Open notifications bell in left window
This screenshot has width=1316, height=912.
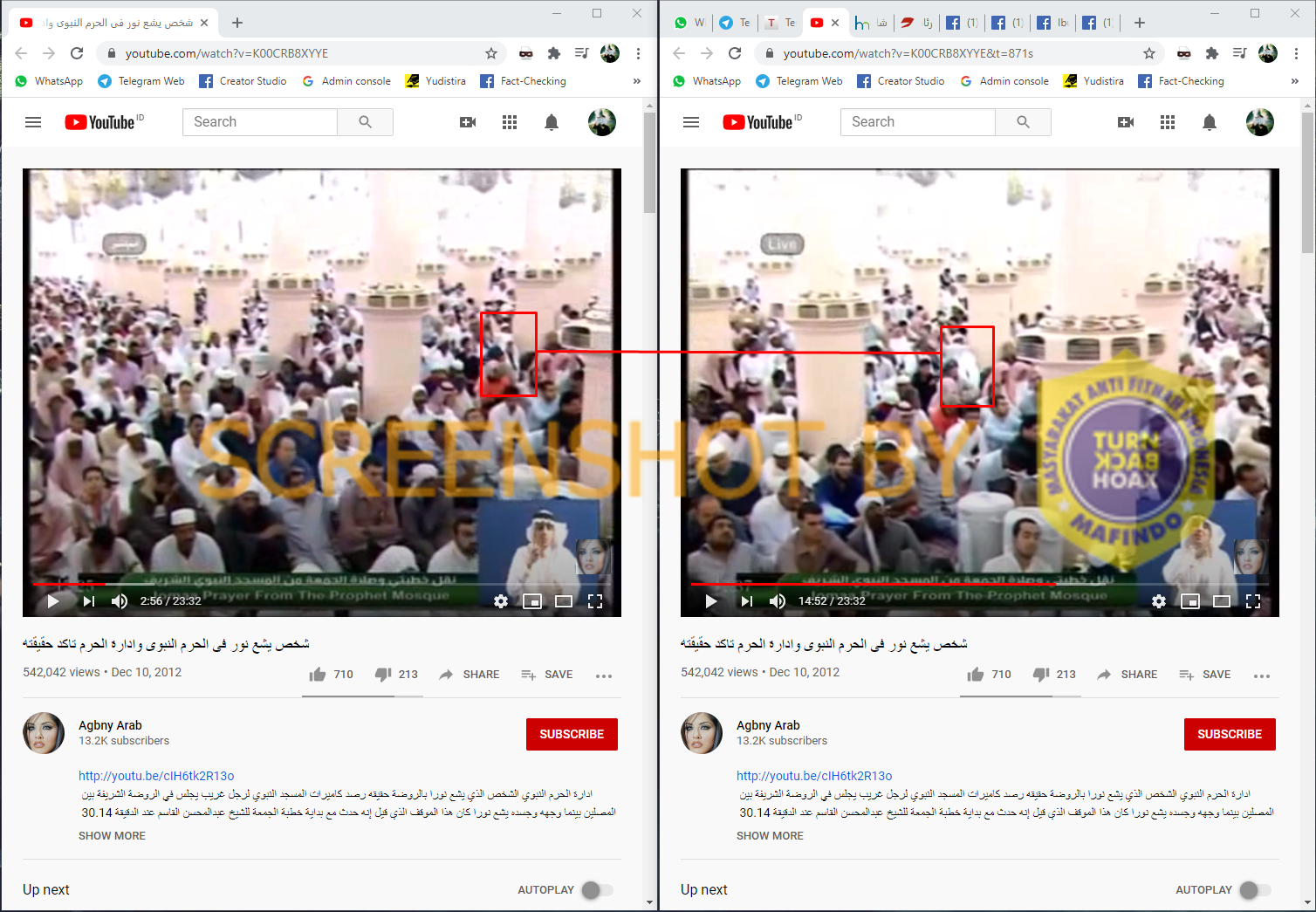click(552, 122)
